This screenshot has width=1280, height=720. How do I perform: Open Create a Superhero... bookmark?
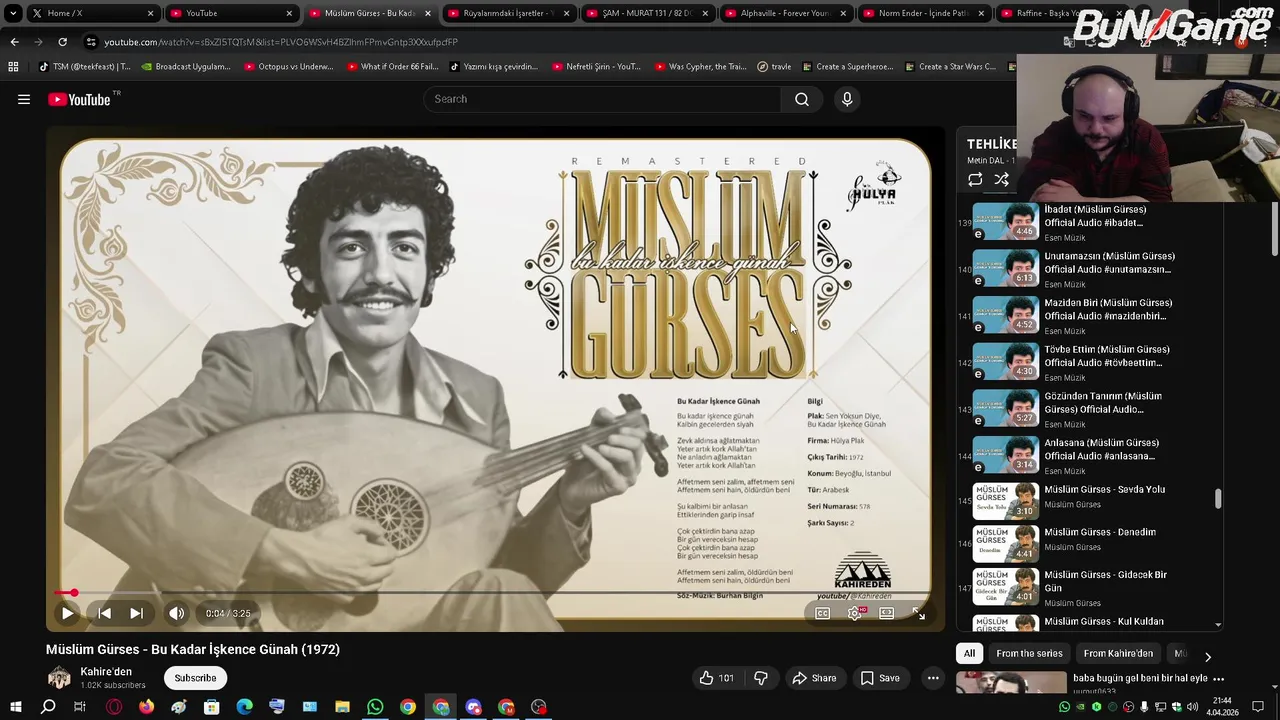pos(848,67)
